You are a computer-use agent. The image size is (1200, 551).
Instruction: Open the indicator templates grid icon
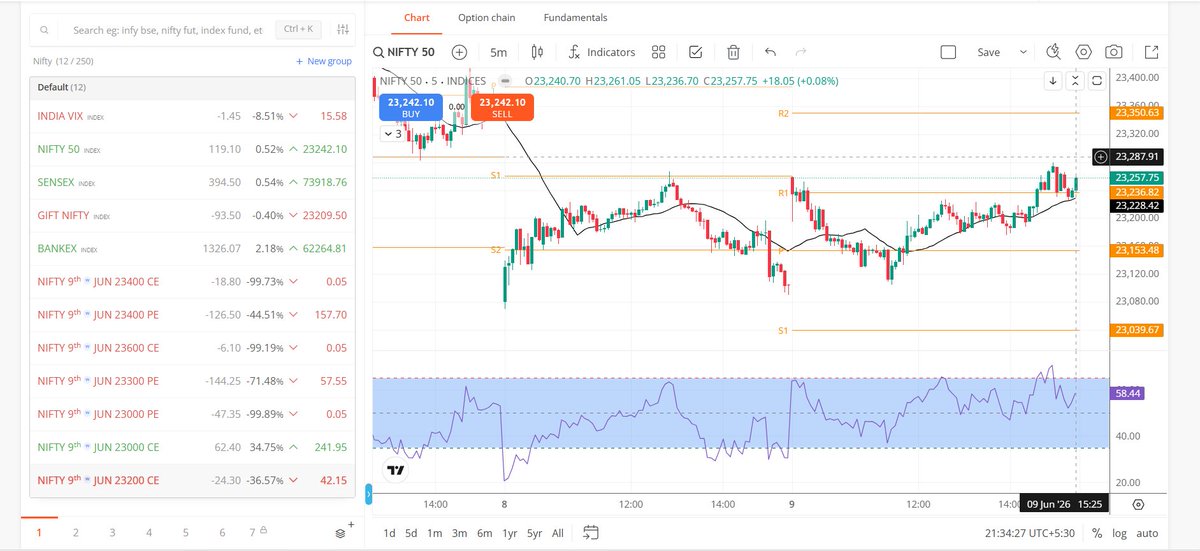coord(658,52)
